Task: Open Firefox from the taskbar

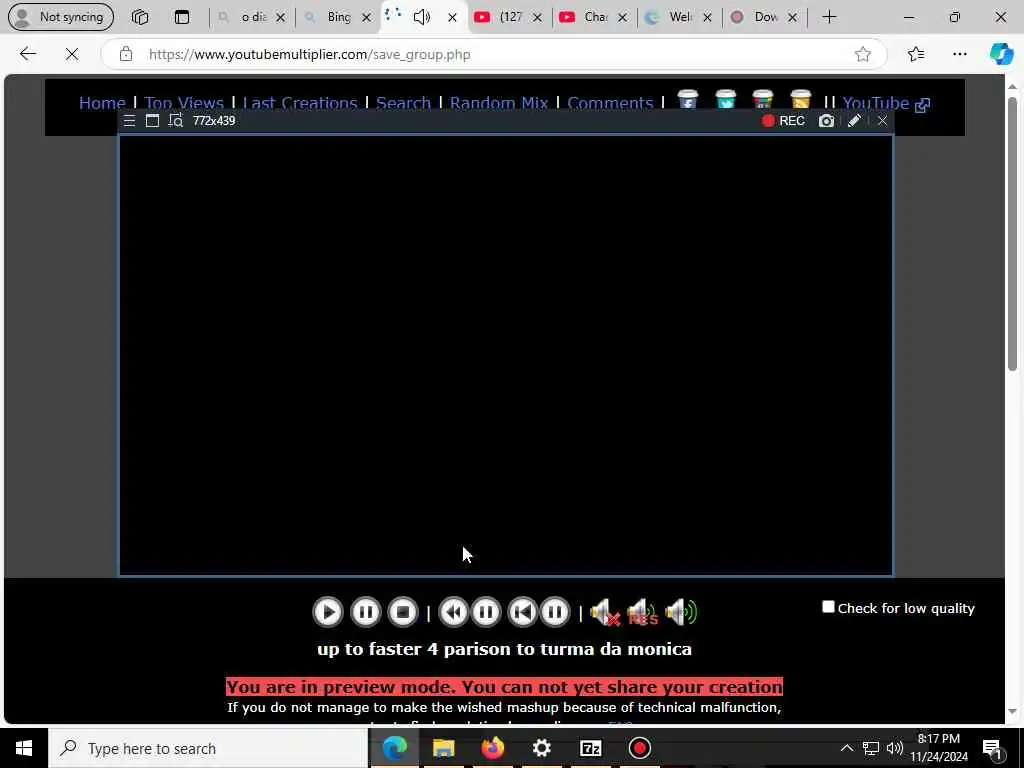Action: pyautogui.click(x=492, y=748)
